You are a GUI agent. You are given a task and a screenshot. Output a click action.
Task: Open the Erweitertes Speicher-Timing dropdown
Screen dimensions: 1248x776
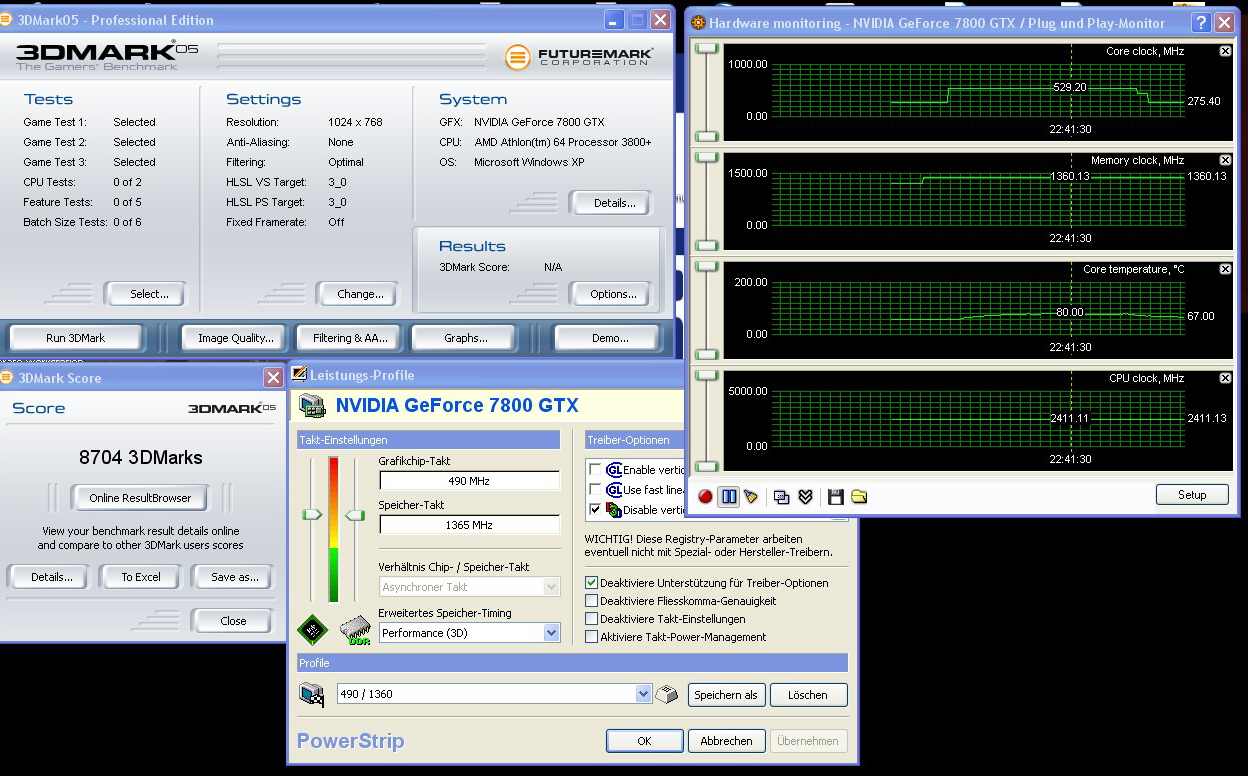pos(551,633)
